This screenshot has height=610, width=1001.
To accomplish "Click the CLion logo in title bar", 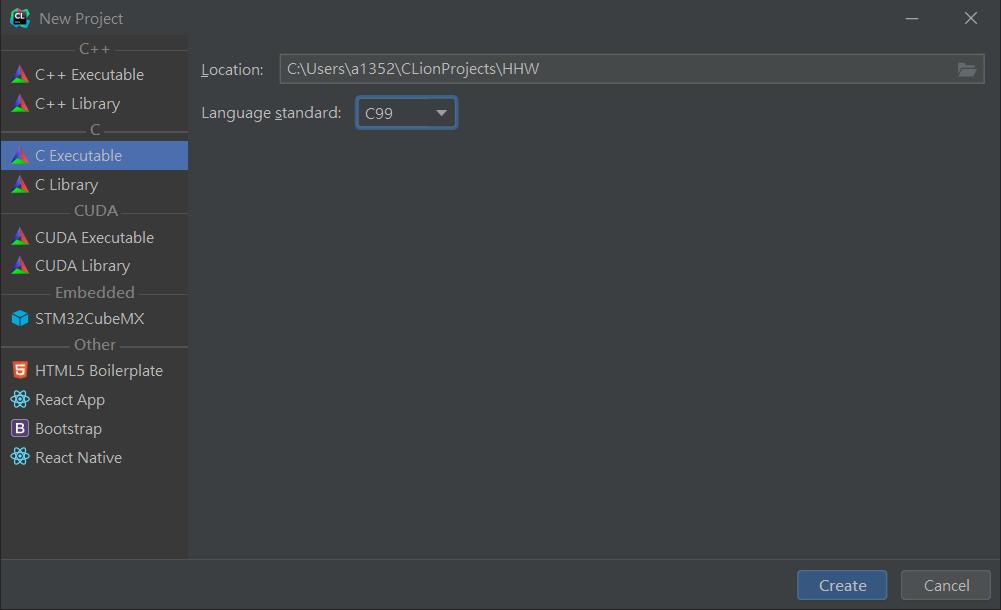I will 20,18.
